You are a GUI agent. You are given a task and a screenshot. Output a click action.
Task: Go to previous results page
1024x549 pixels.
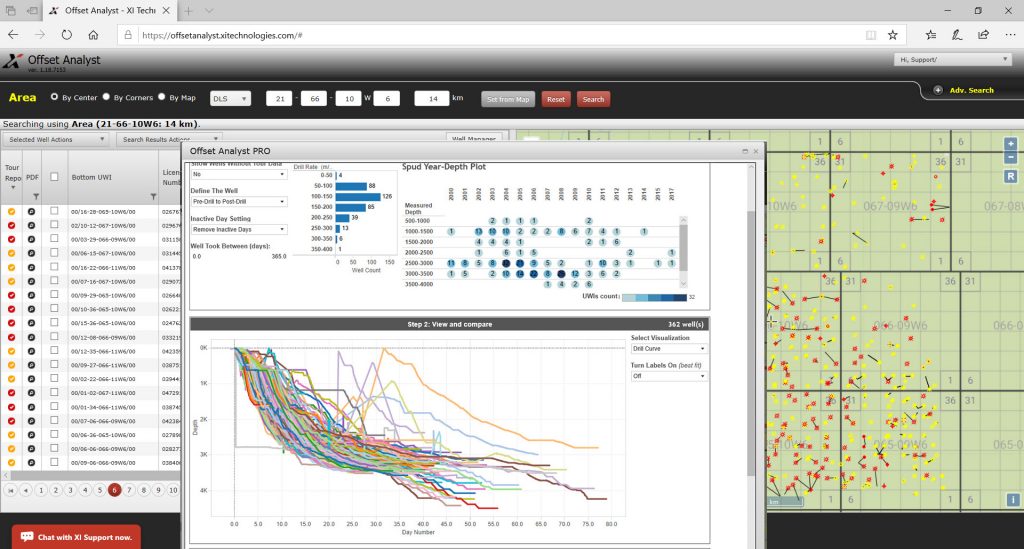pos(26,490)
